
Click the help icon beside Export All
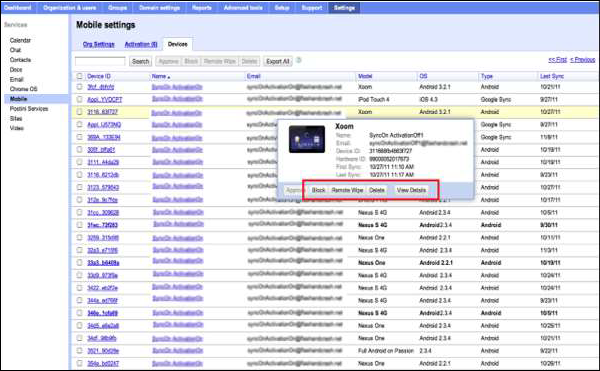tap(299, 60)
